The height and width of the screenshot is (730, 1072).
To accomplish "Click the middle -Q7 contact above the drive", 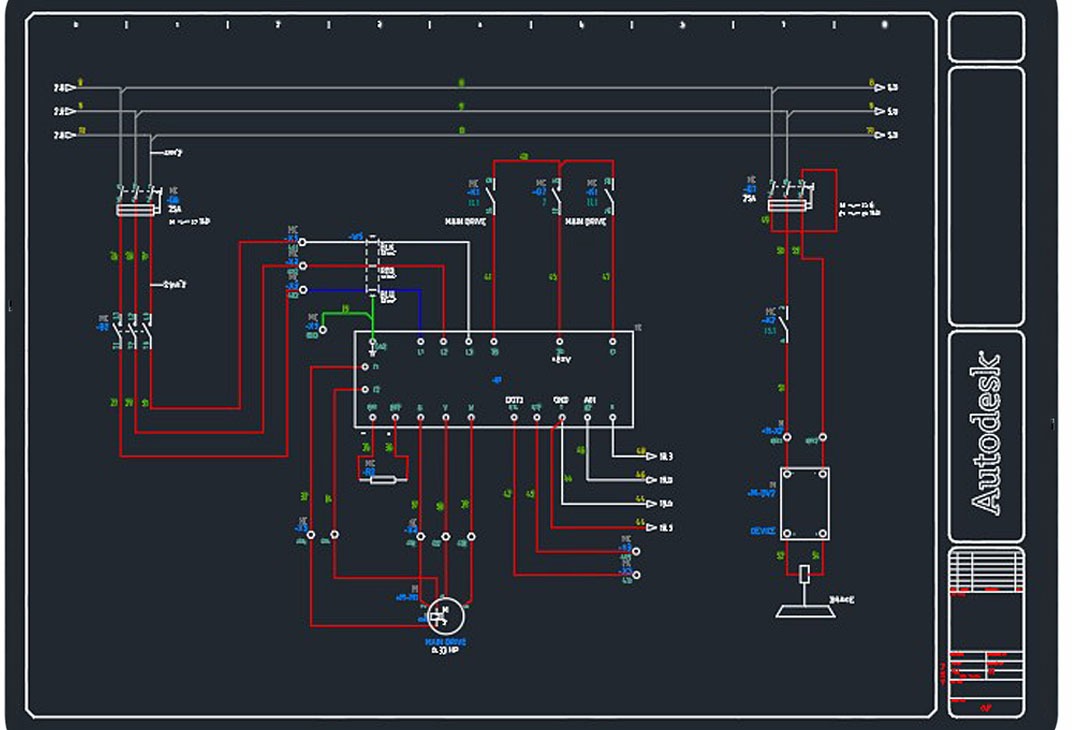I will (557, 195).
